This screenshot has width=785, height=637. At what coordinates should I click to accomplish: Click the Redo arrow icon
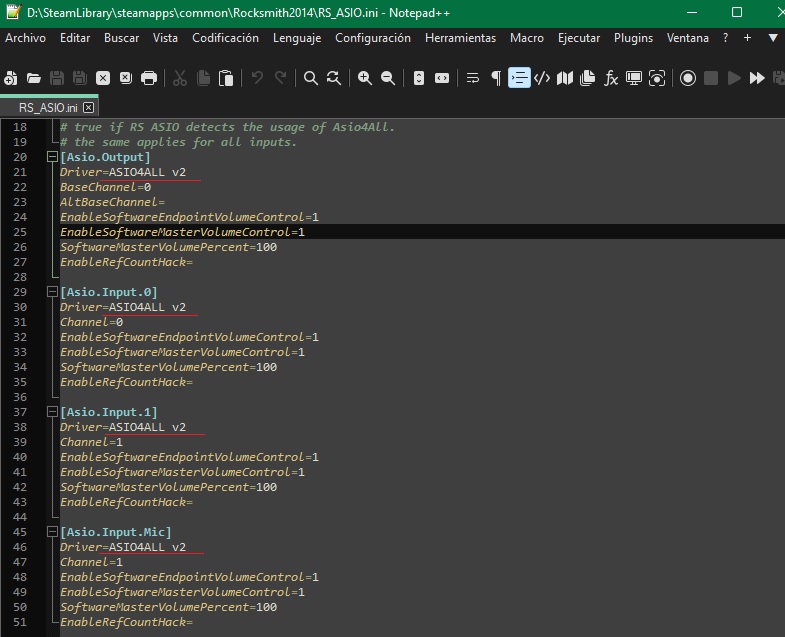tap(280, 78)
